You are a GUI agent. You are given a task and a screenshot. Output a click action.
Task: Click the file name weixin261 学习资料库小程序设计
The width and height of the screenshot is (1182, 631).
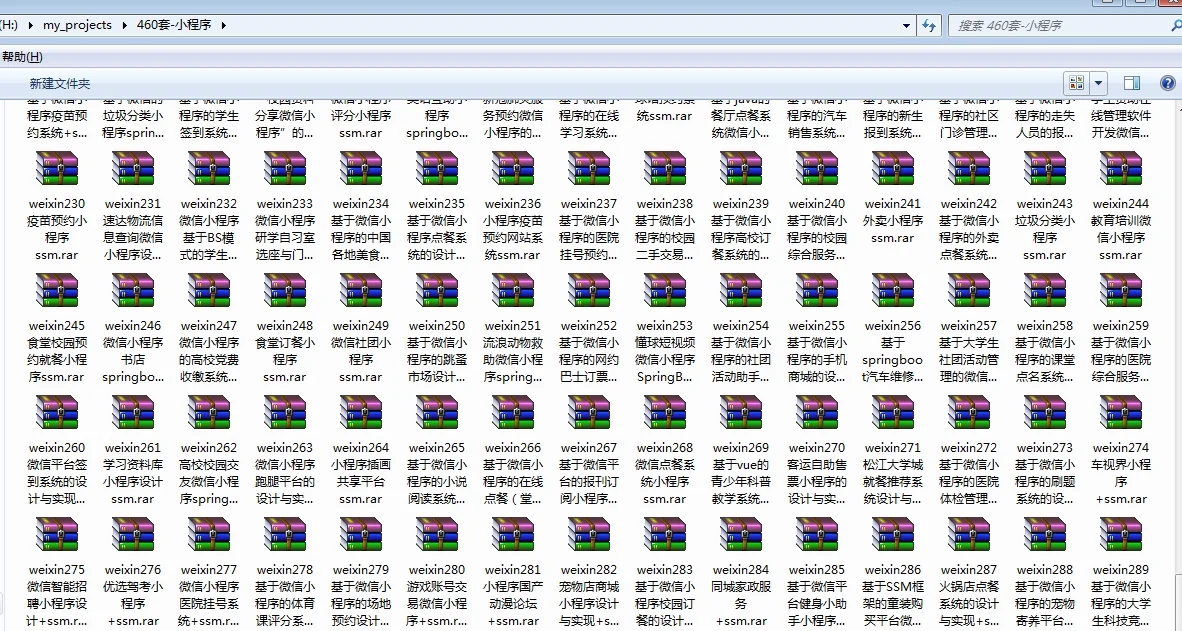click(x=133, y=473)
